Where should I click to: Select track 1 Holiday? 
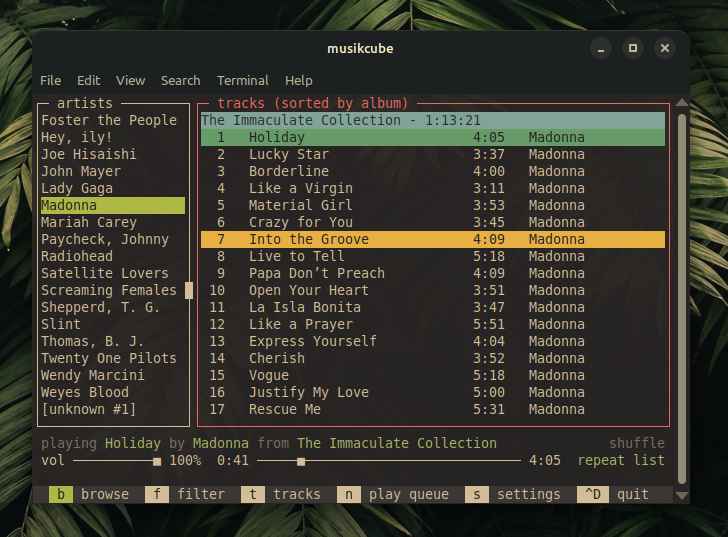click(x=433, y=137)
